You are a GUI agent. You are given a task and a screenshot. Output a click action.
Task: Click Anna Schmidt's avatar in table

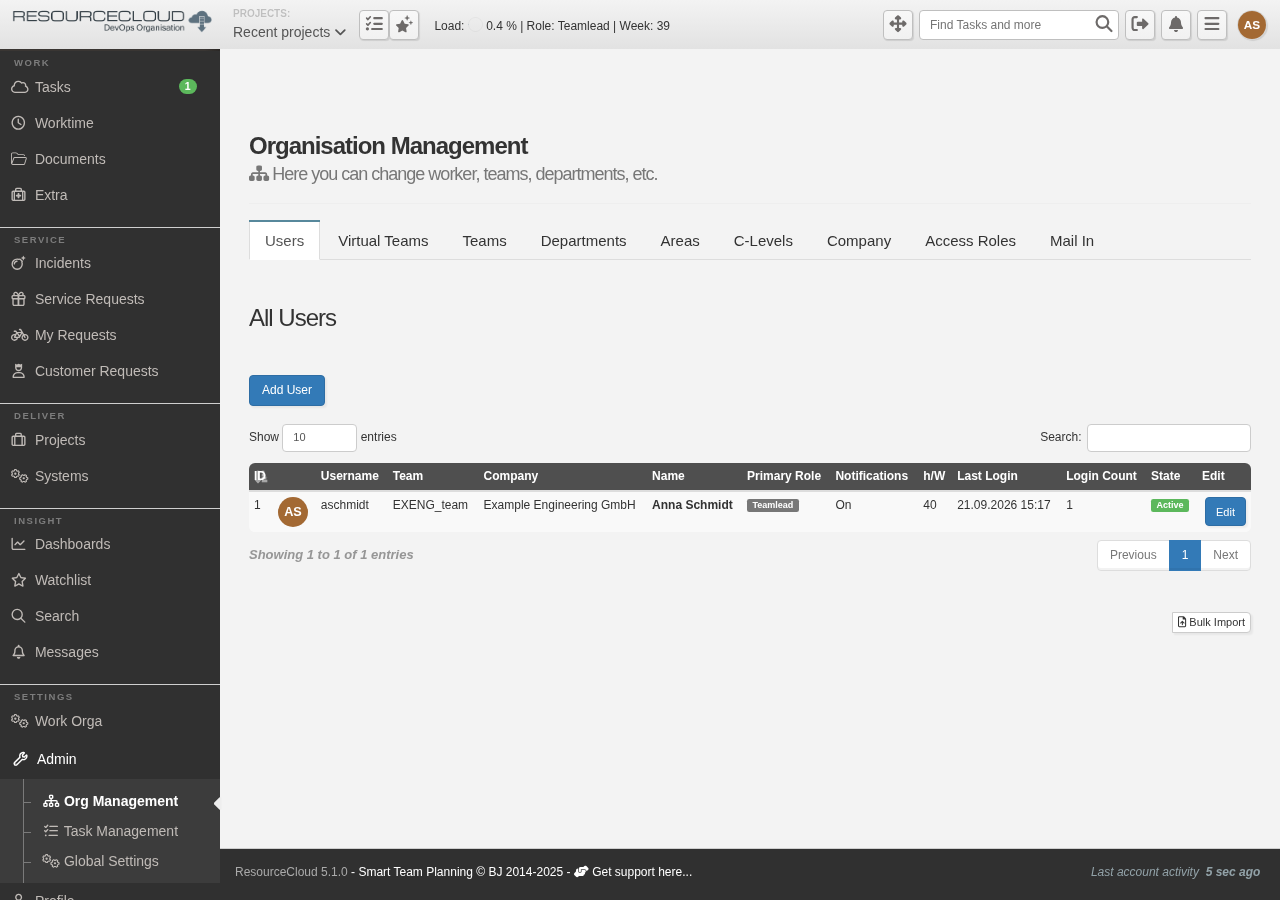click(293, 512)
